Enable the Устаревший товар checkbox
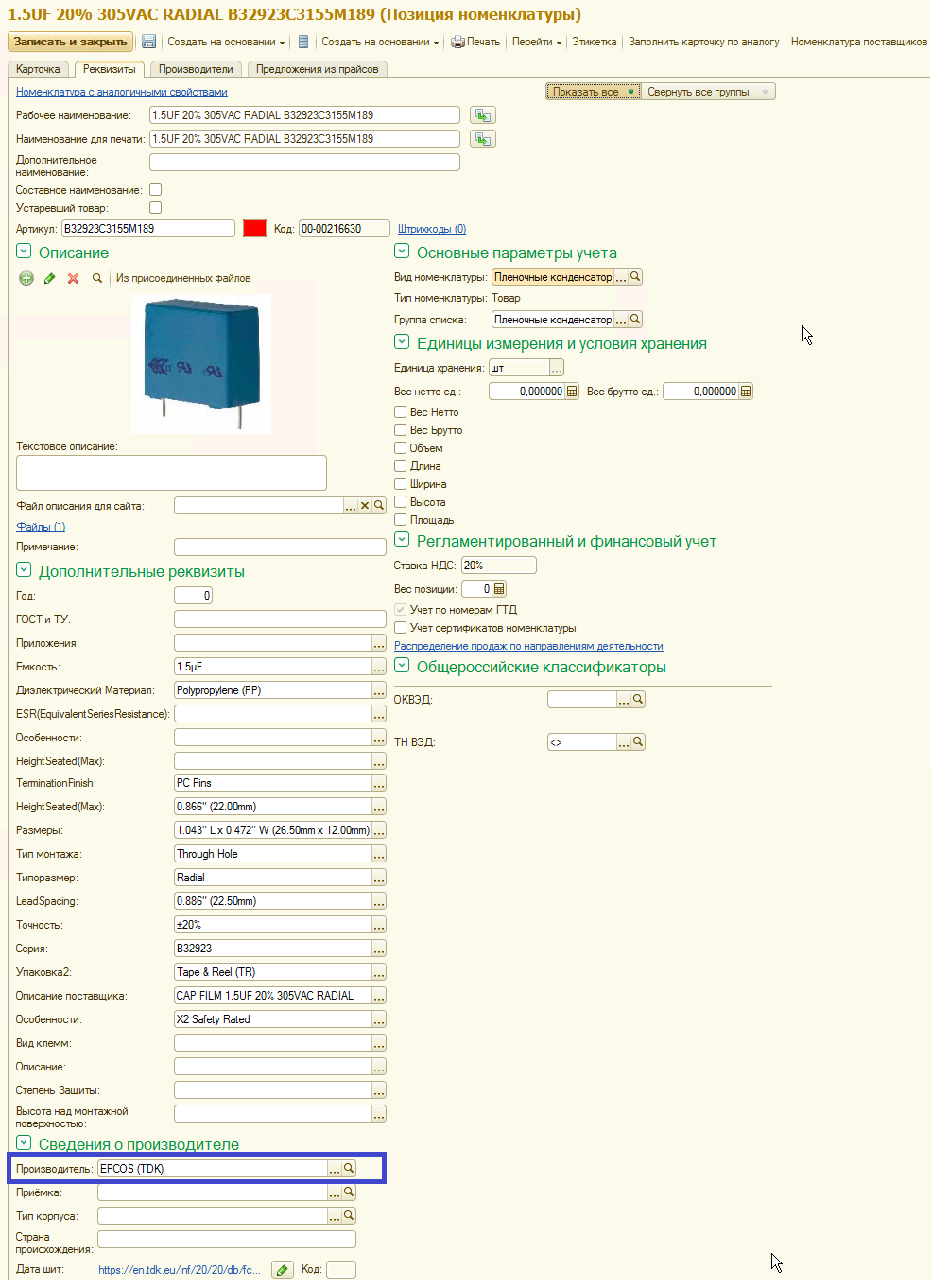 156,208
